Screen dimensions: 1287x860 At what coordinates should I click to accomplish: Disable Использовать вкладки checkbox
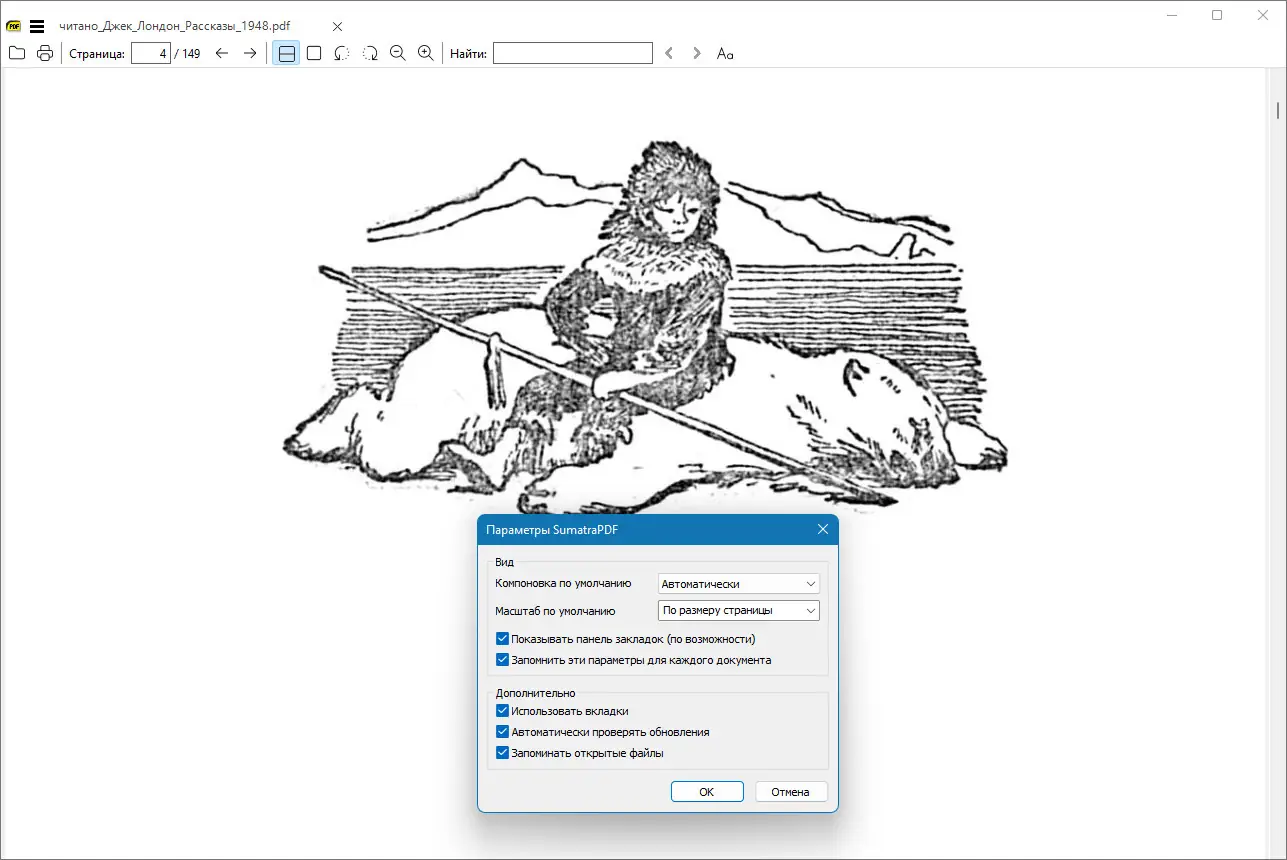[503, 711]
